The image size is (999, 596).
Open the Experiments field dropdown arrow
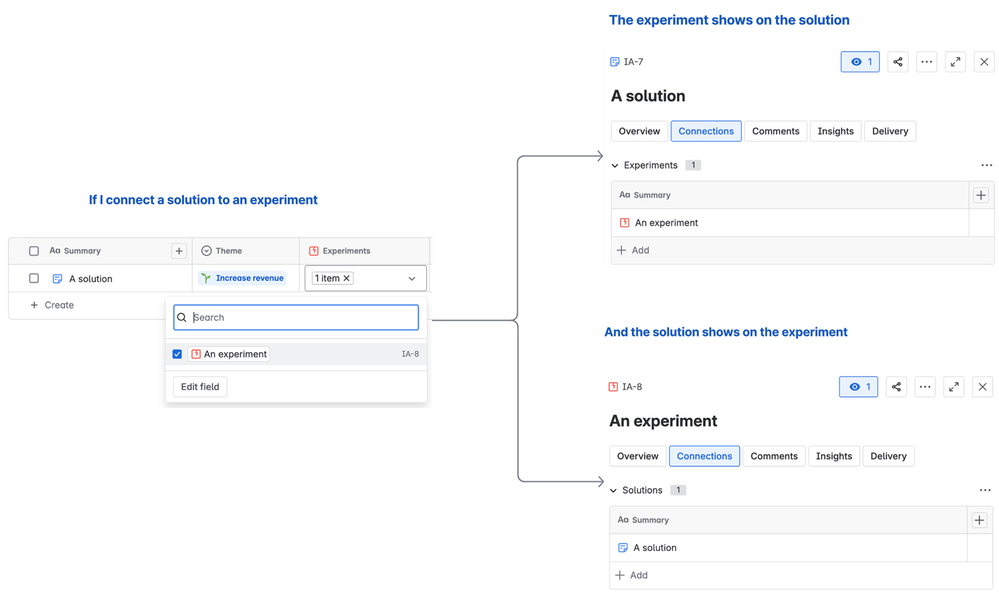(x=412, y=279)
